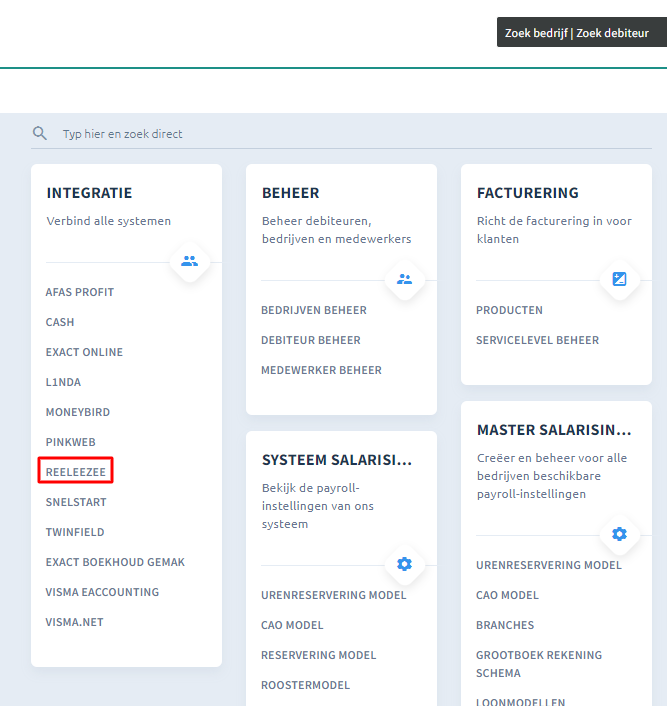
Task: Go to Branches
Action: pos(505,625)
